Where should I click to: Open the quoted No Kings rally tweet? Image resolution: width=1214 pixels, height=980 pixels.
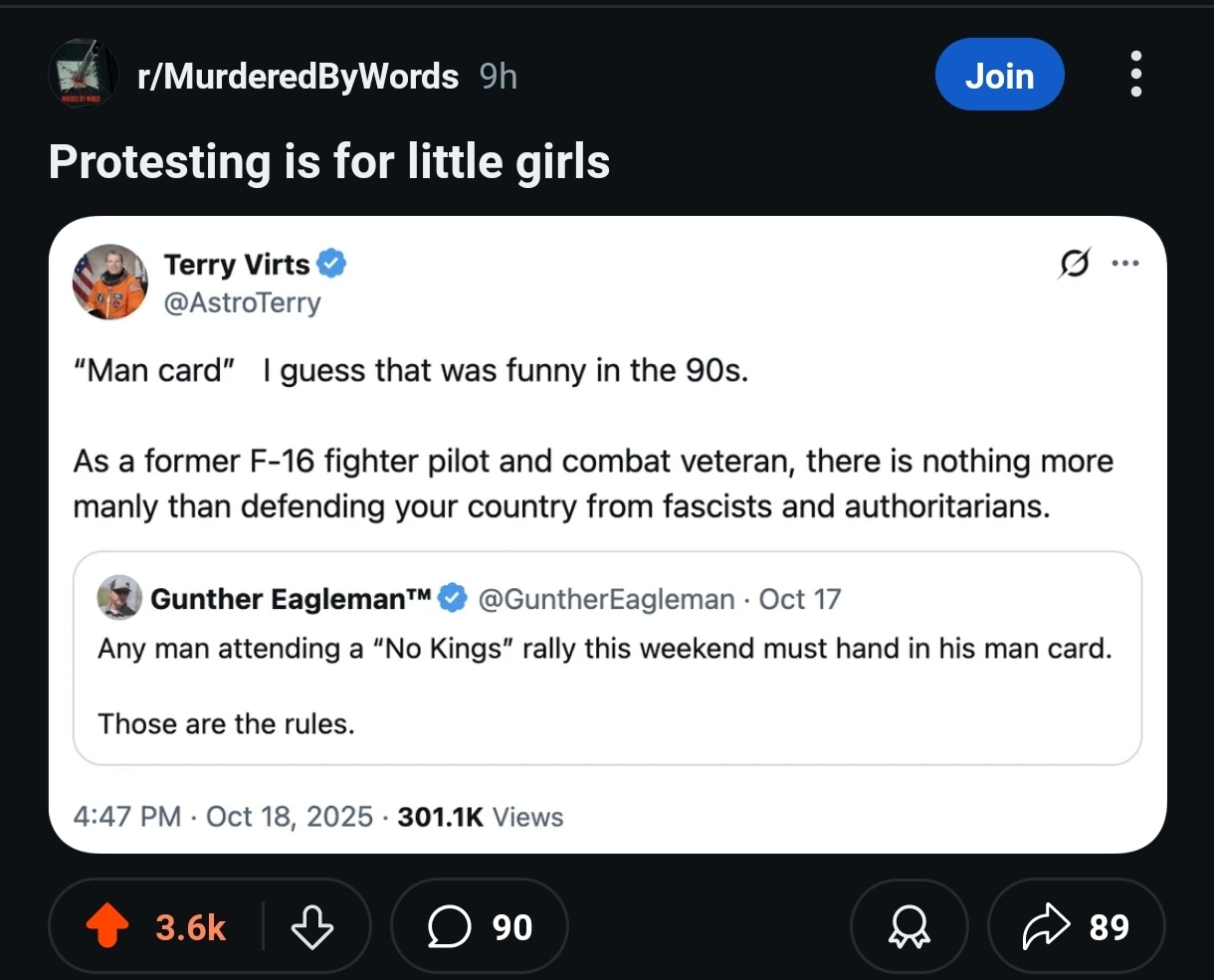point(605,686)
